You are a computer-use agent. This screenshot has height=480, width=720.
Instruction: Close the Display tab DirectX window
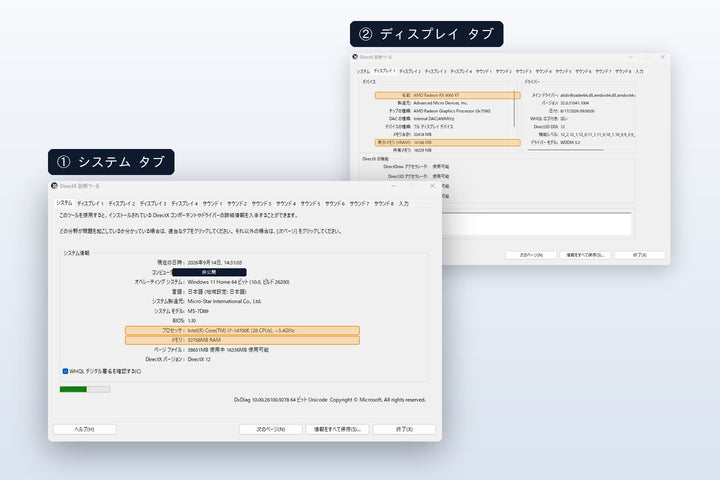tap(662, 57)
